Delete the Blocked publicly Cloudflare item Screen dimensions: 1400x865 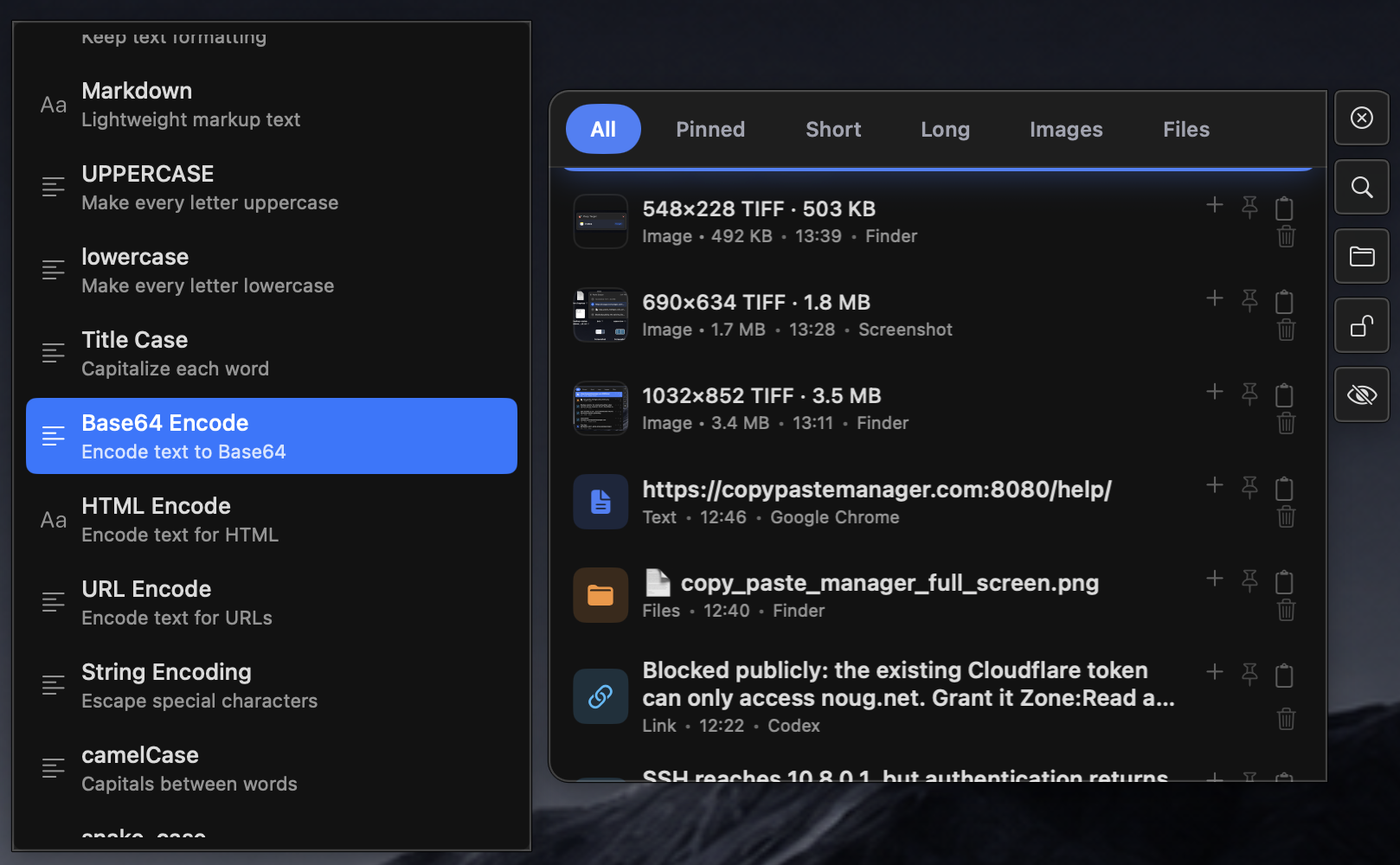(x=1287, y=718)
